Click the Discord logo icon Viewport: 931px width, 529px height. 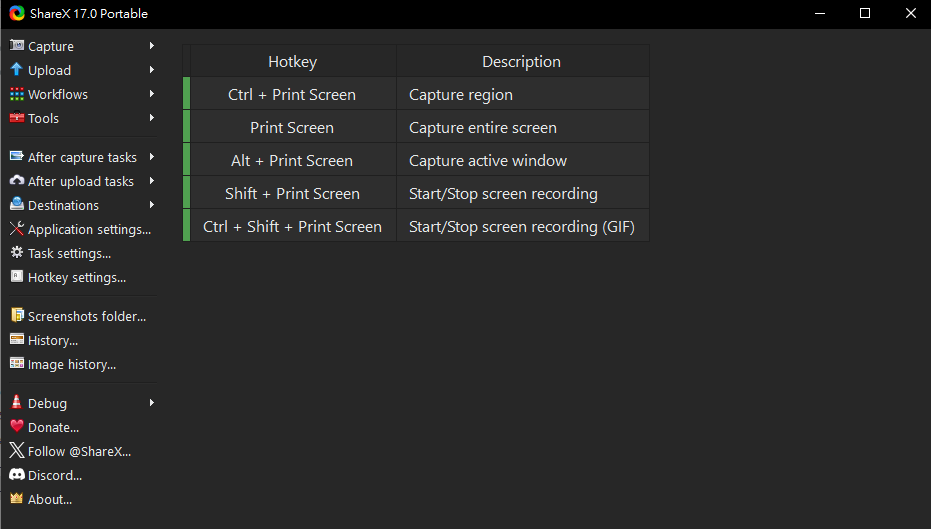[x=17, y=475]
